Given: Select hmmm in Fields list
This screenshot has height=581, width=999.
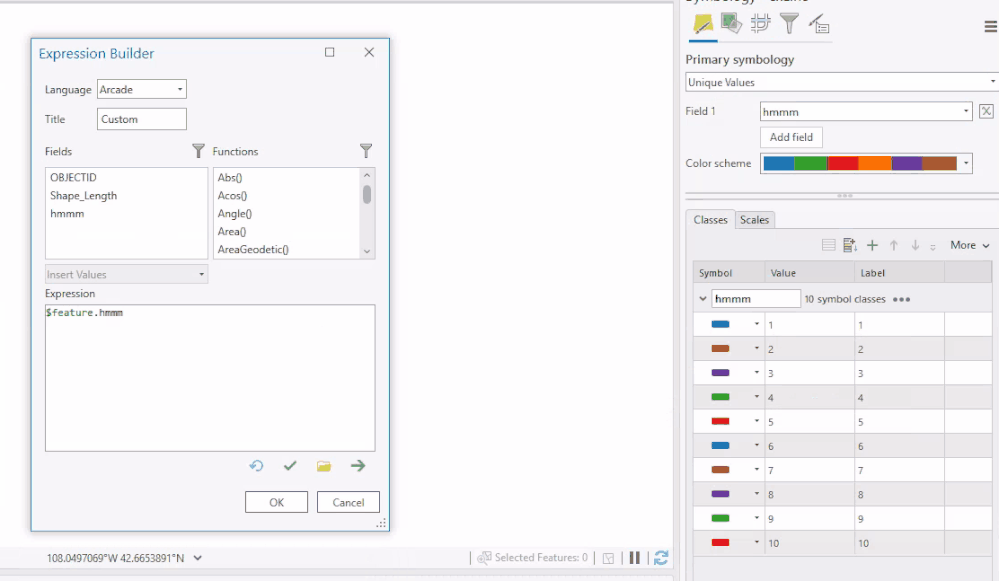Looking at the screenshot, I should click(x=67, y=213).
